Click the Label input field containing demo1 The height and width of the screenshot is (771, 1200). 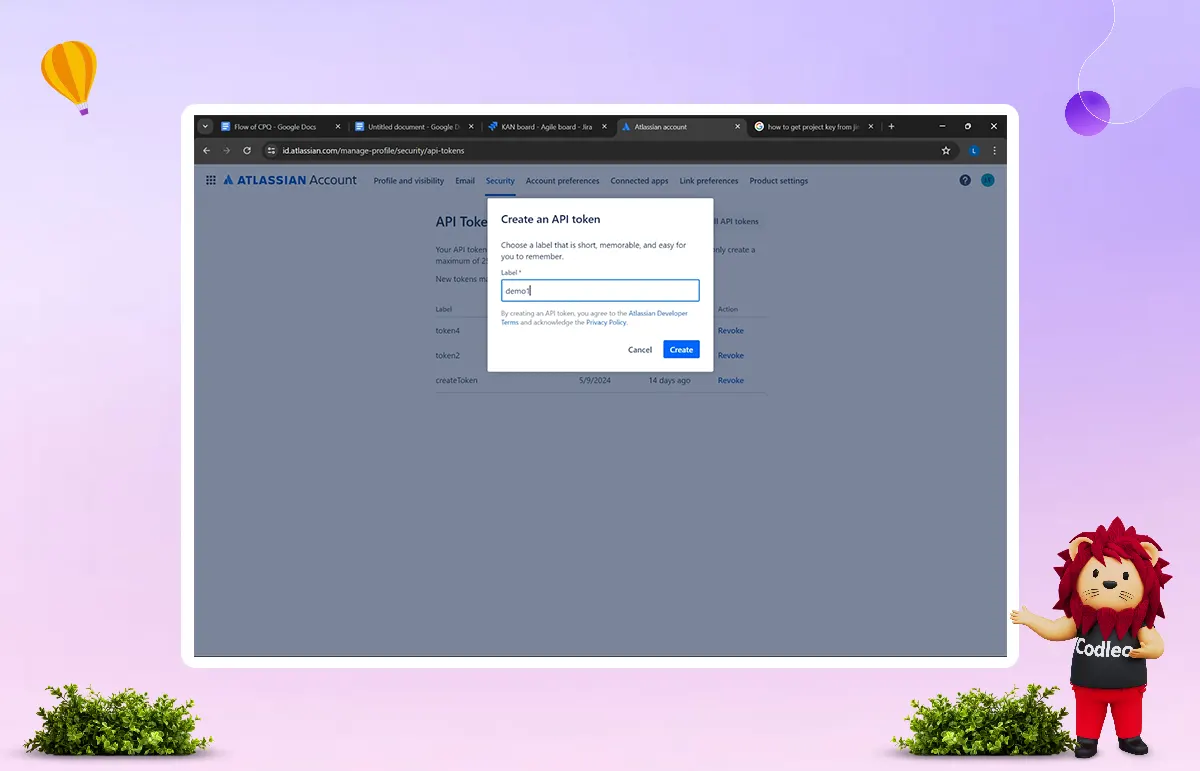(x=600, y=291)
